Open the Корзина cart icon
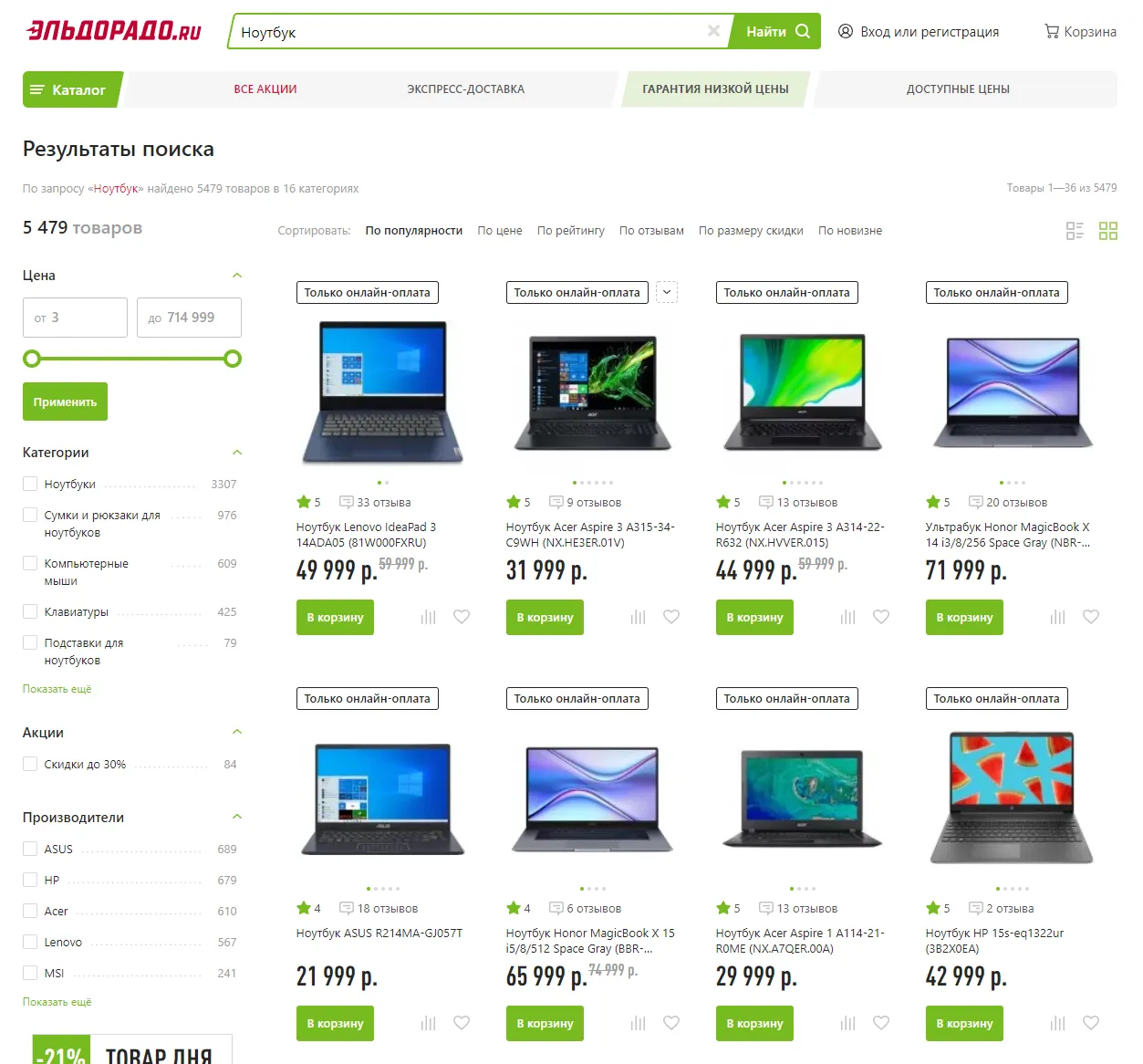Screen dimensions: 1143x1064 (1052, 31)
